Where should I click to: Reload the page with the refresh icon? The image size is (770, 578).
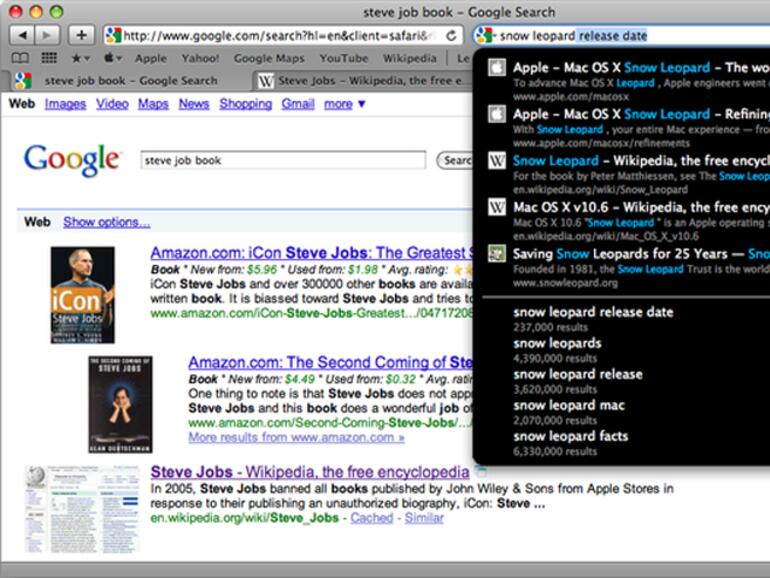[x=451, y=36]
